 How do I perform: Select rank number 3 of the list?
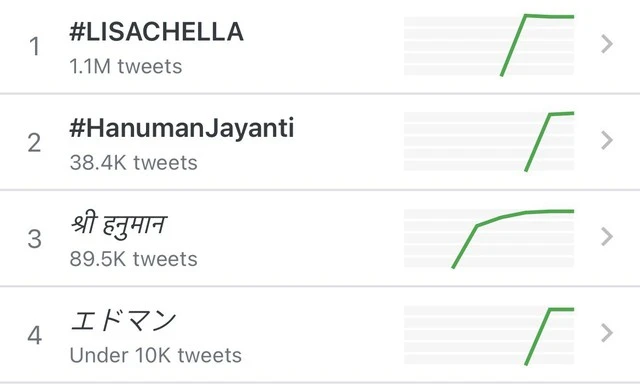35,239
